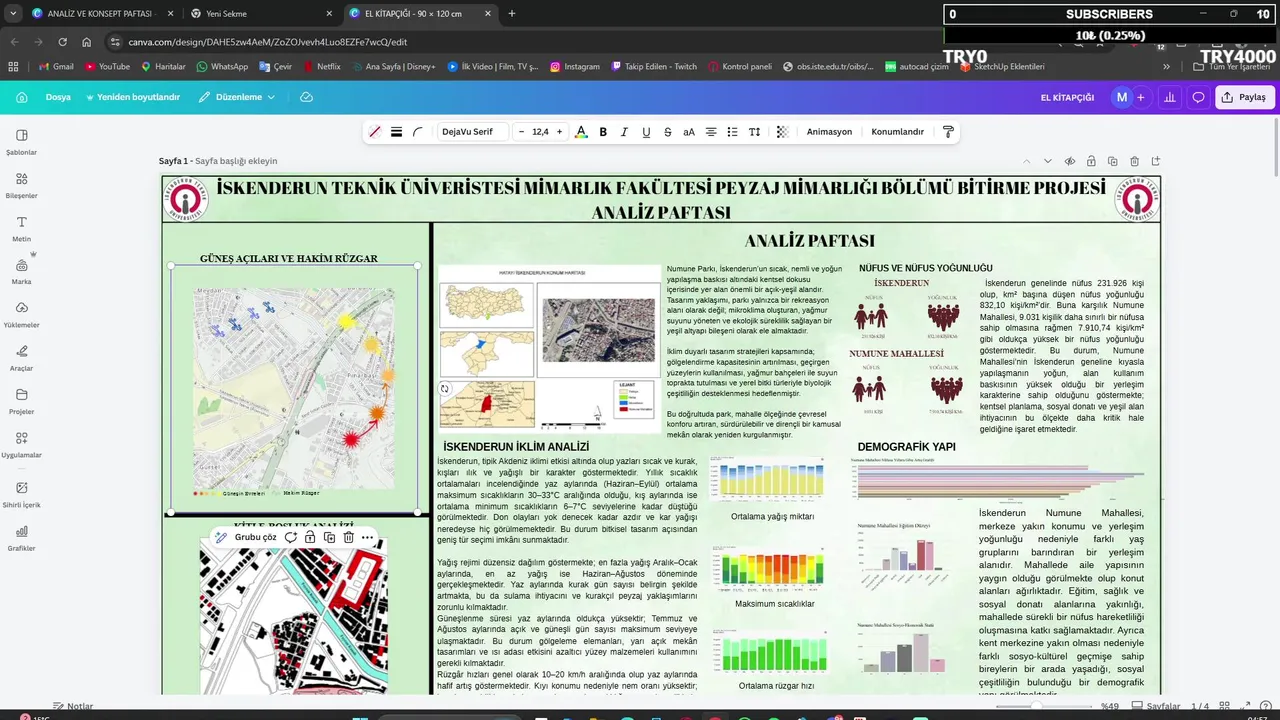Toggle page lock icon in header
The height and width of the screenshot is (720, 1280).
pyautogui.click(x=1090, y=161)
